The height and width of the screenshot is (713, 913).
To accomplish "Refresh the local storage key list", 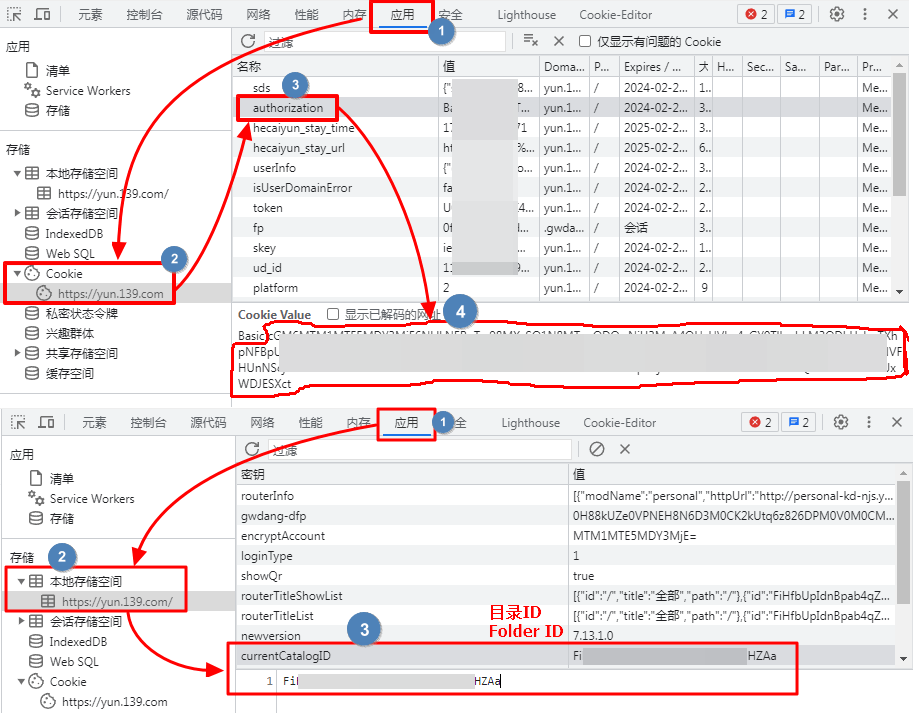I will (252, 449).
